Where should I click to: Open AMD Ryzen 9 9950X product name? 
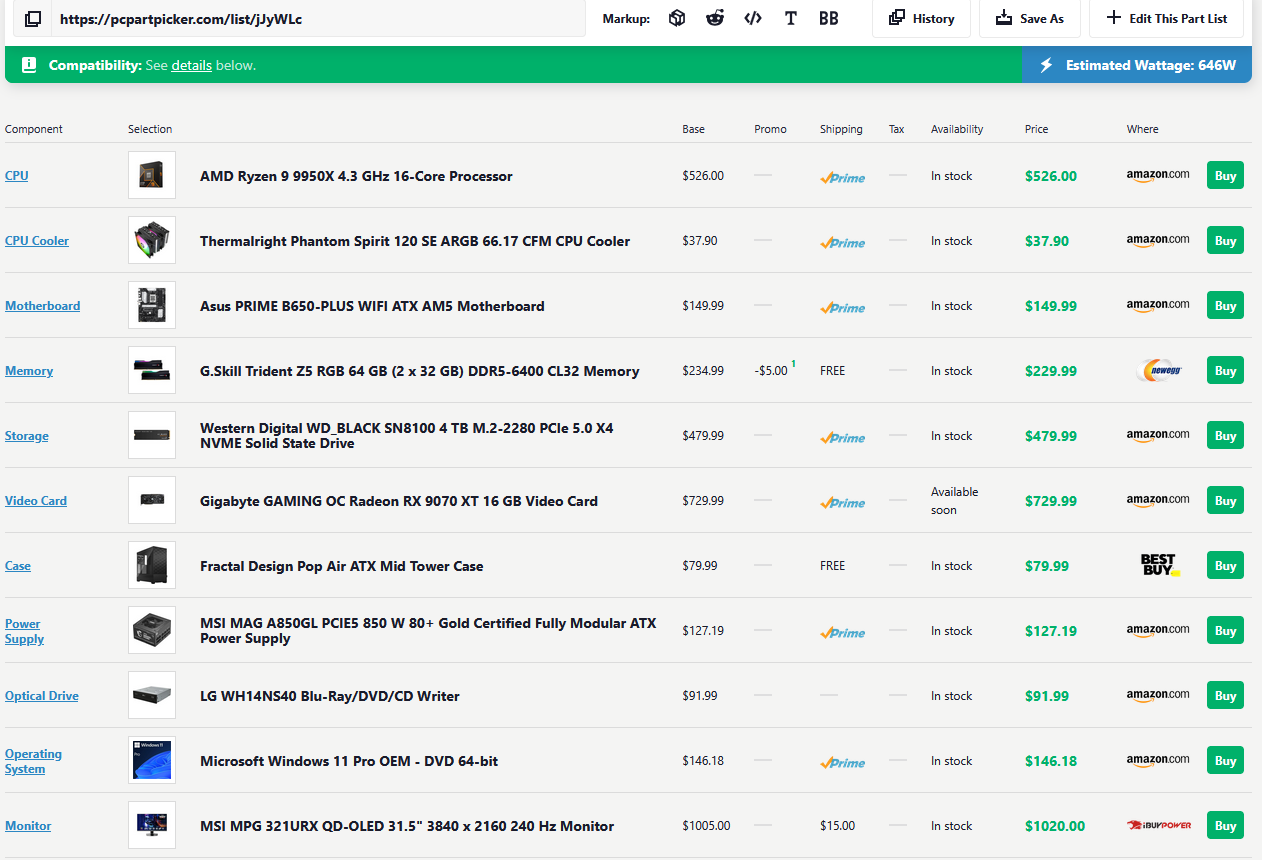point(356,176)
